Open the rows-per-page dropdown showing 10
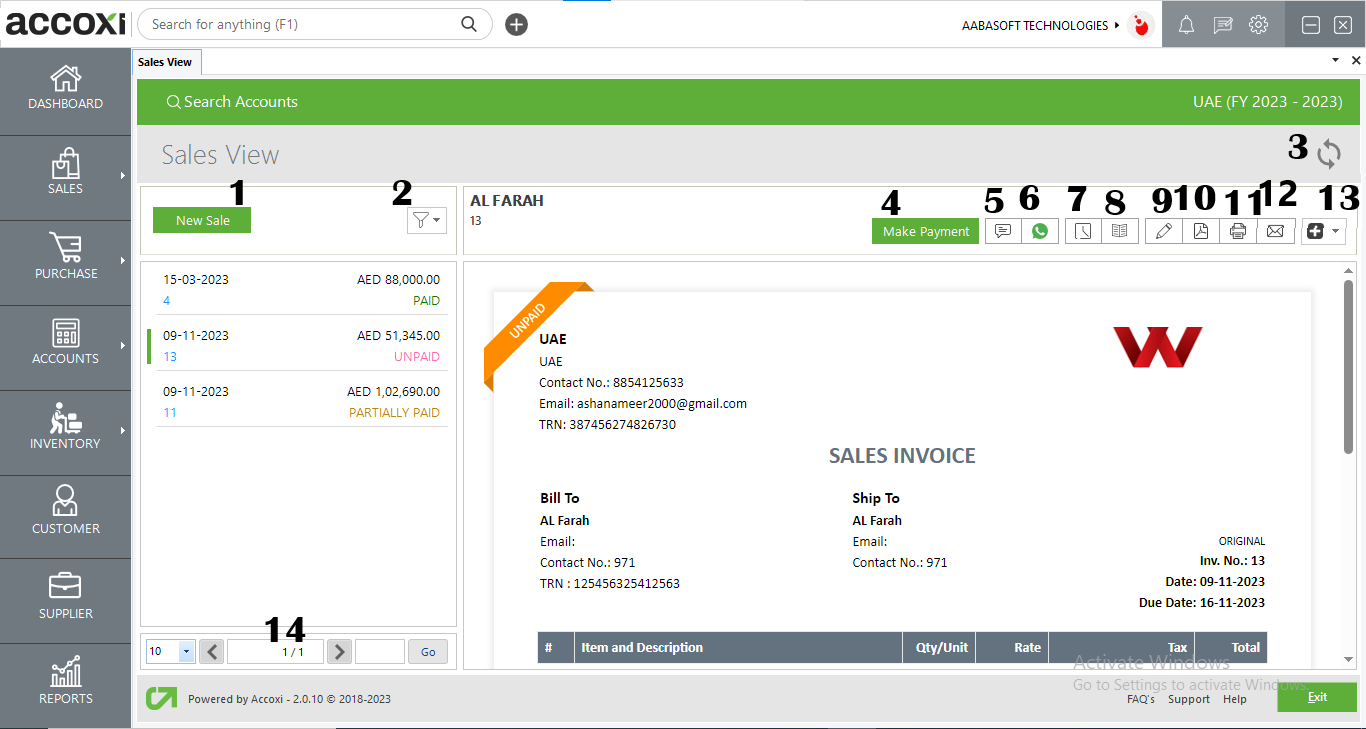This screenshot has height=729, width=1366. (169, 651)
